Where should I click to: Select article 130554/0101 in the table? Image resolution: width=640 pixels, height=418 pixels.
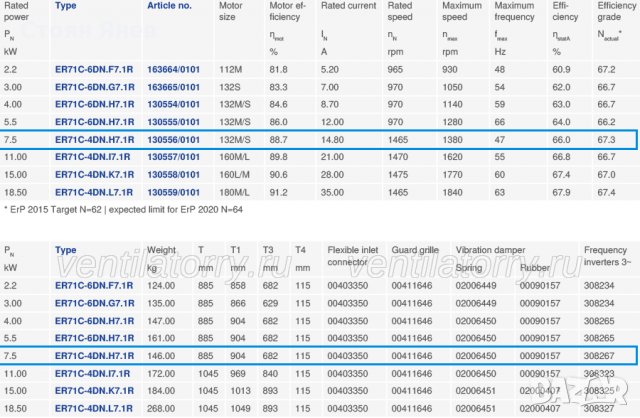click(x=173, y=106)
